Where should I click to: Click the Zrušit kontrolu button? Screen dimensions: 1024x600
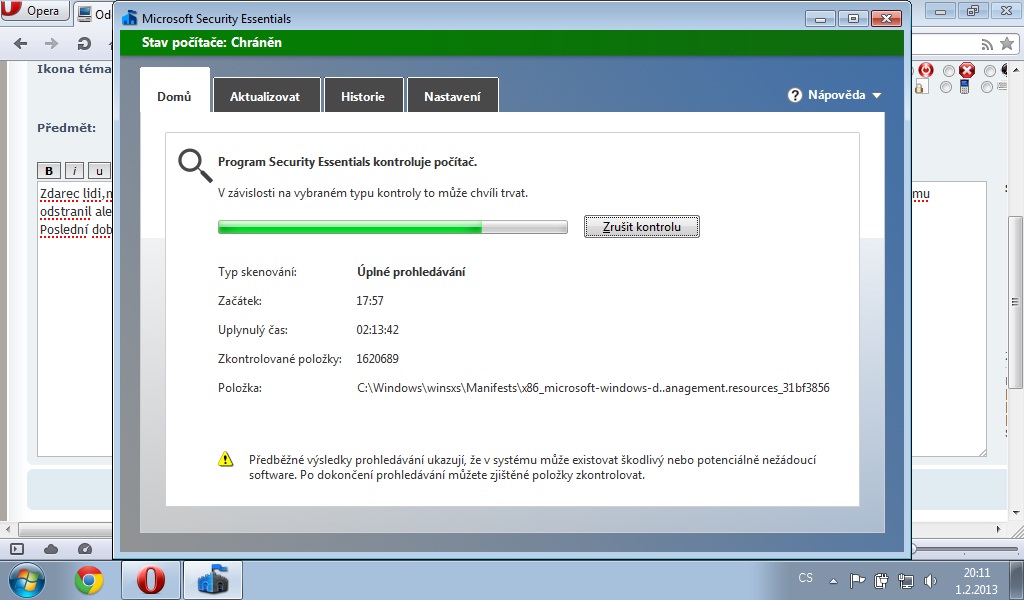tap(641, 227)
